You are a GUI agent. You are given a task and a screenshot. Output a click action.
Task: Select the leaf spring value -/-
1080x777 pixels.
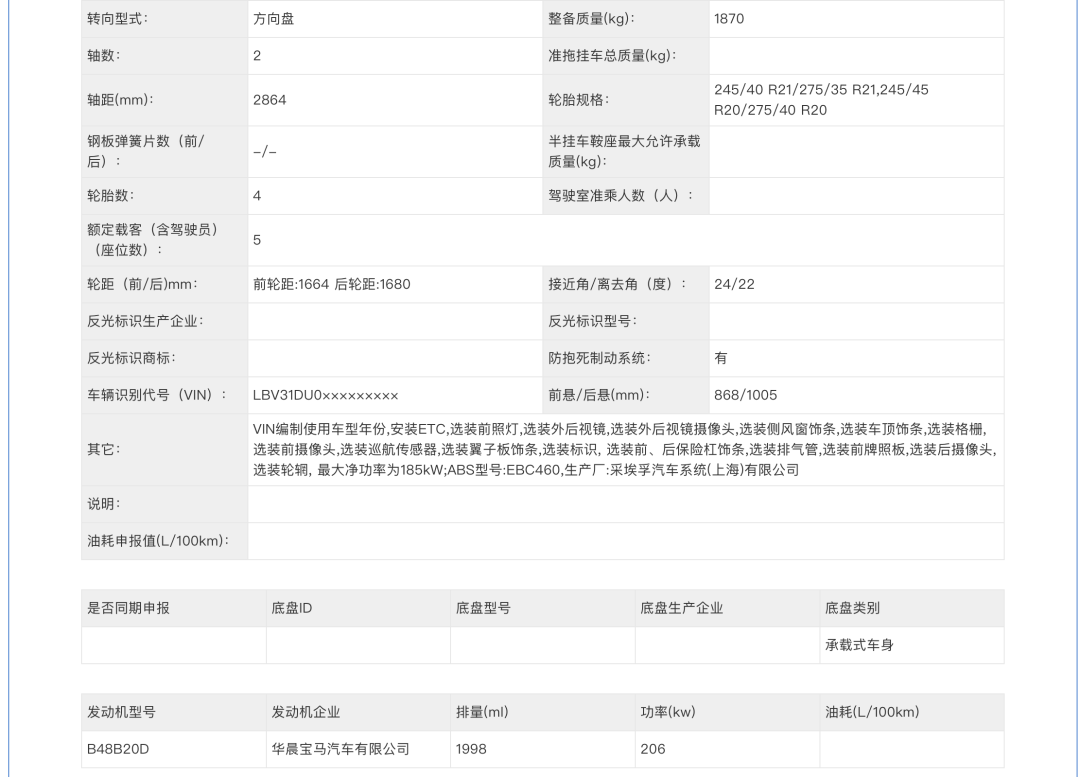coord(264,152)
